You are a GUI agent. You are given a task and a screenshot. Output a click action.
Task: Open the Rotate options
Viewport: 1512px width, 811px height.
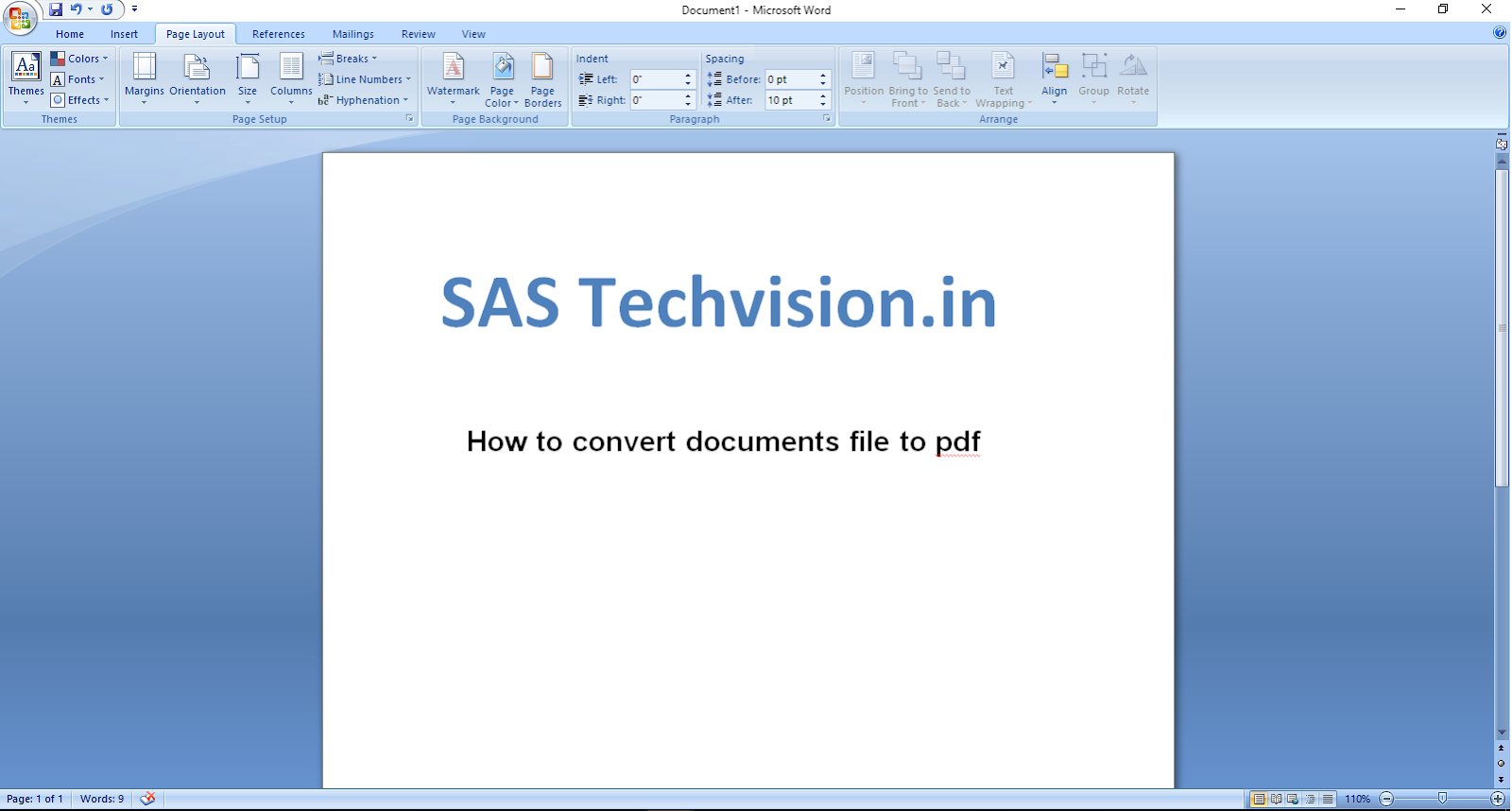(1133, 78)
